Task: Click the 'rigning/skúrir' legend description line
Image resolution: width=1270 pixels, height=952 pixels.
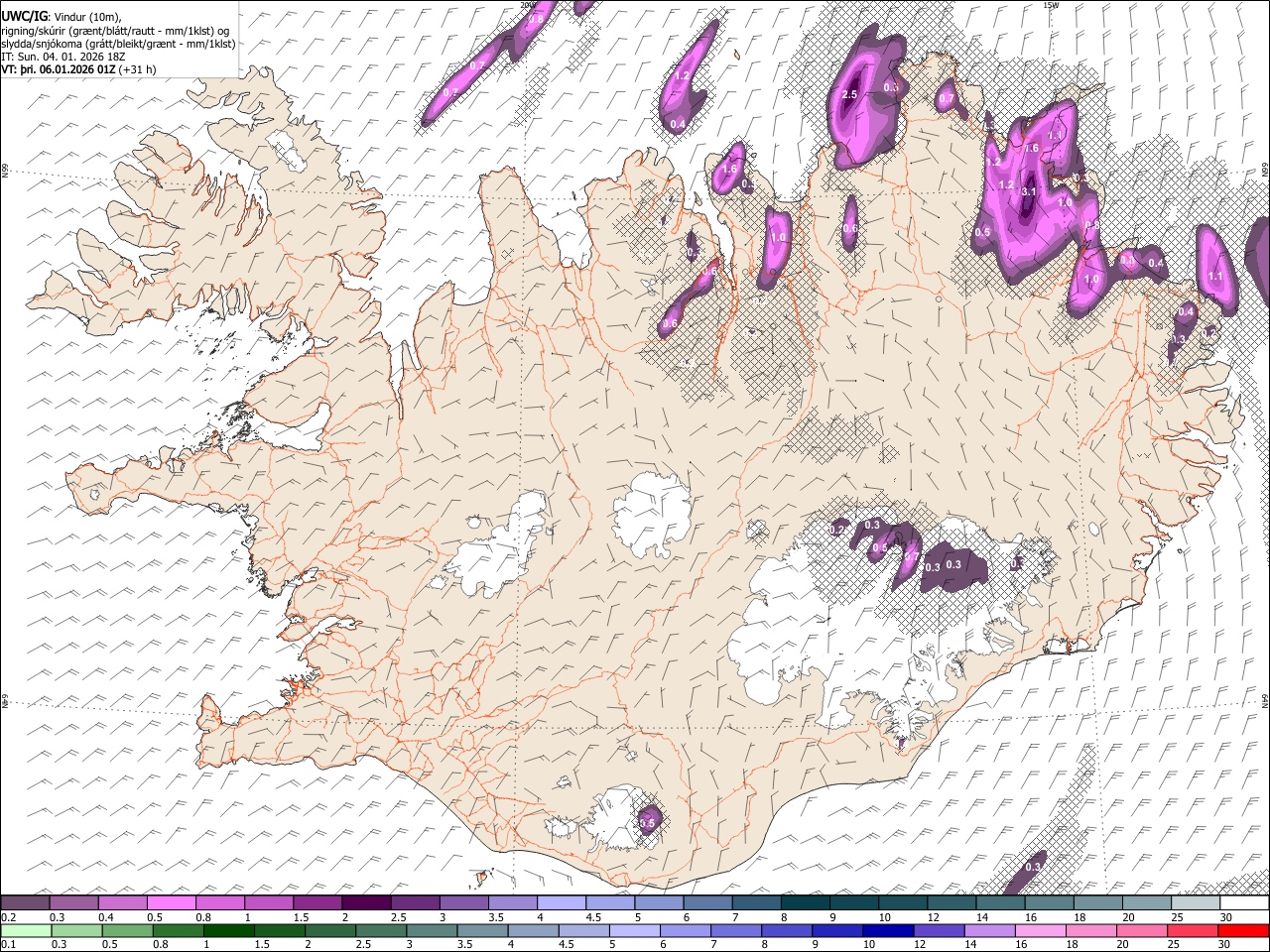Action: pos(116,30)
